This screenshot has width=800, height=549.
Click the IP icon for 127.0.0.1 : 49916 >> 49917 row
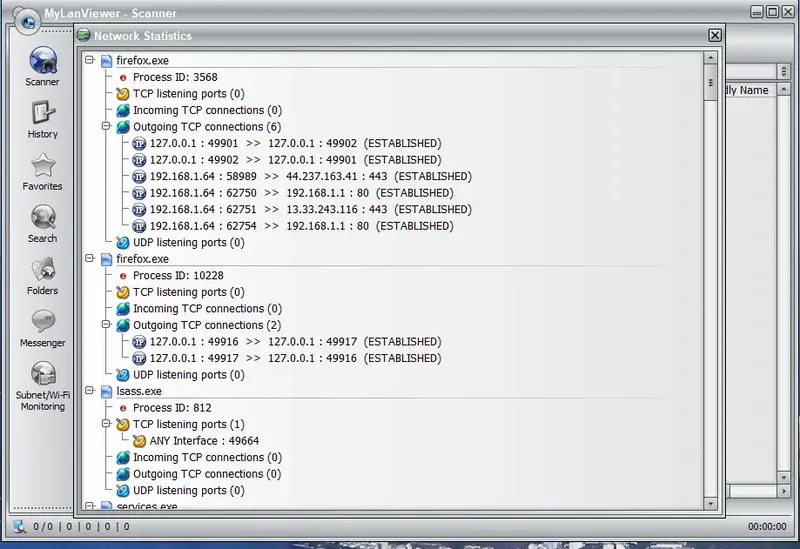coord(139,342)
